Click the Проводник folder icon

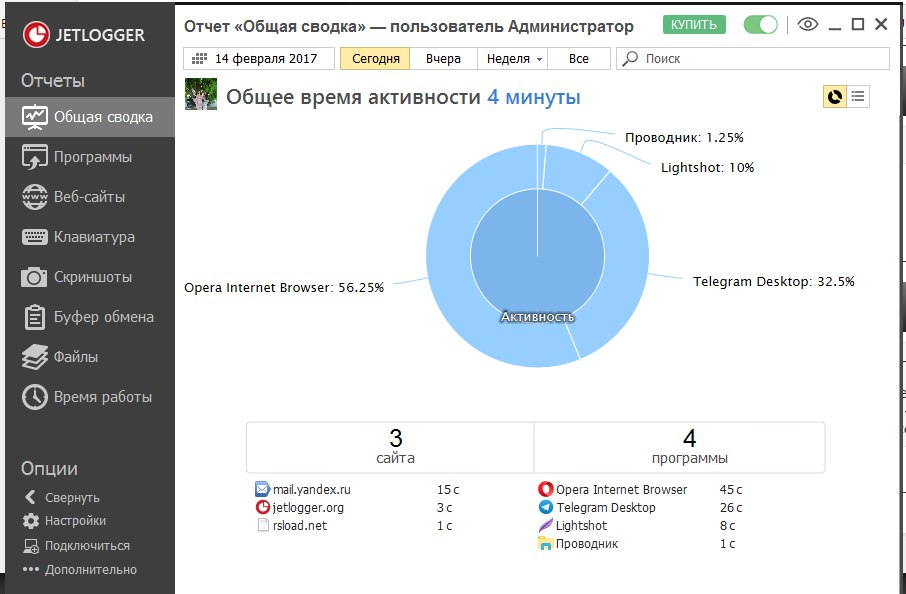545,543
